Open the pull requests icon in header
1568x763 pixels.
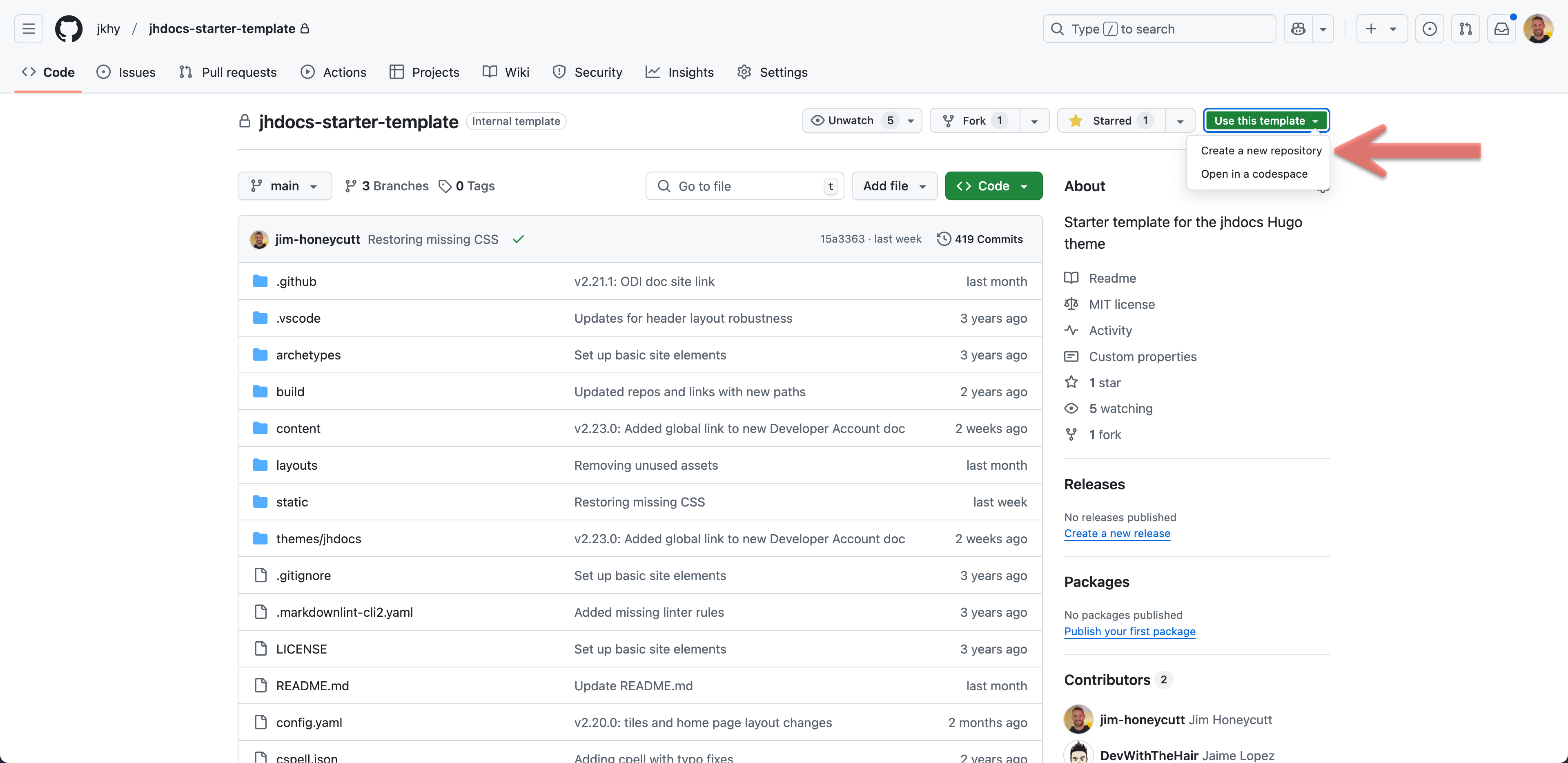tap(1465, 29)
